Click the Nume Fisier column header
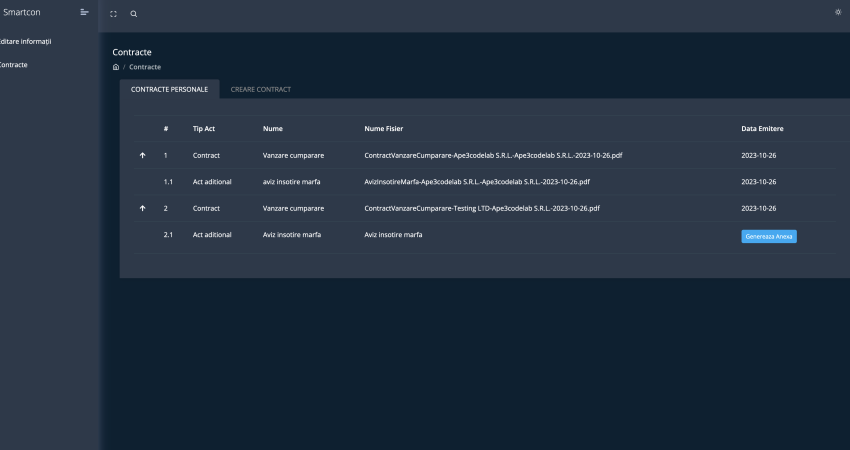Image resolution: width=850 pixels, height=450 pixels. pyautogui.click(x=384, y=129)
